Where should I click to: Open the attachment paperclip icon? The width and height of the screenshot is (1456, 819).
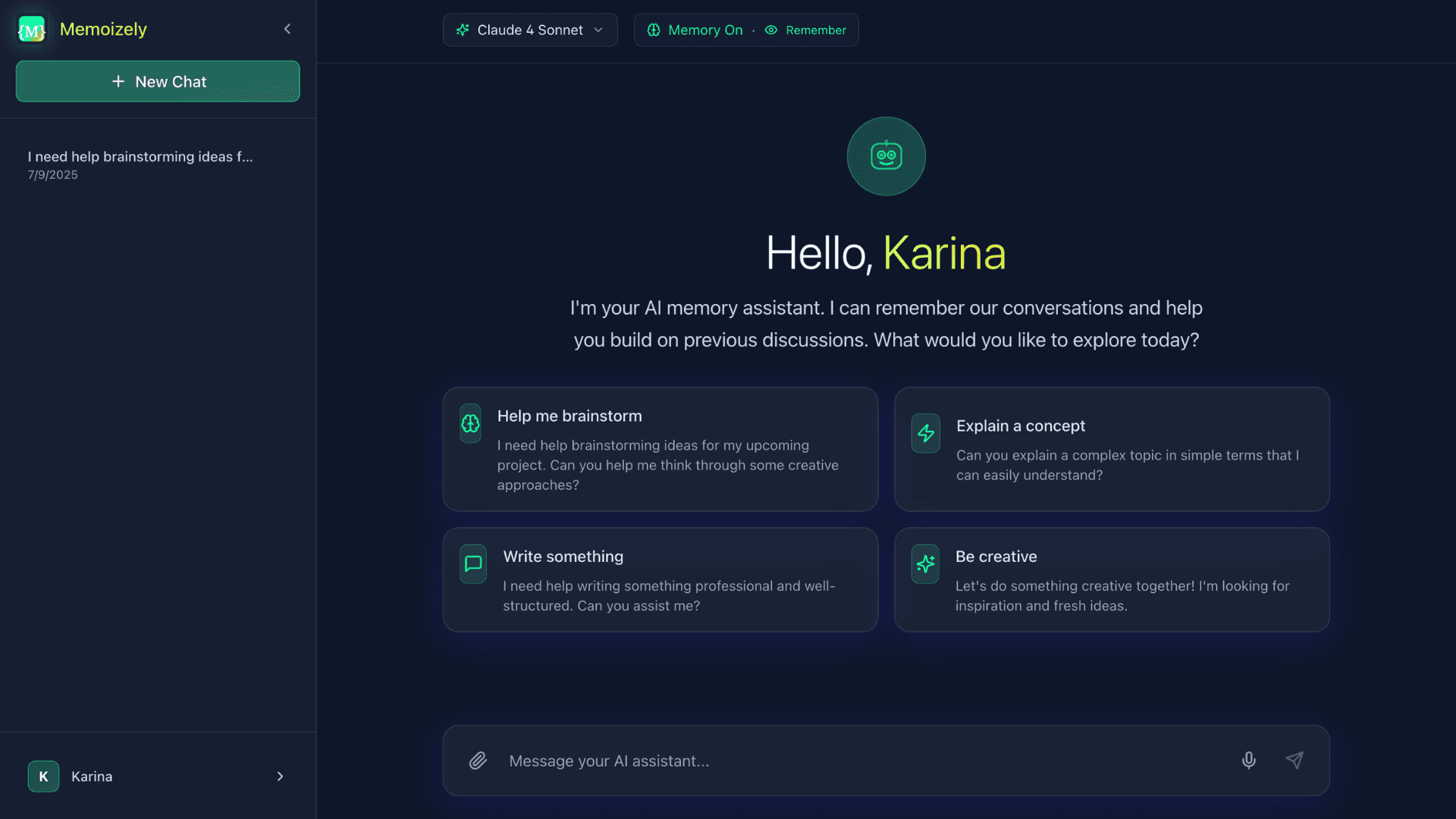(x=478, y=761)
